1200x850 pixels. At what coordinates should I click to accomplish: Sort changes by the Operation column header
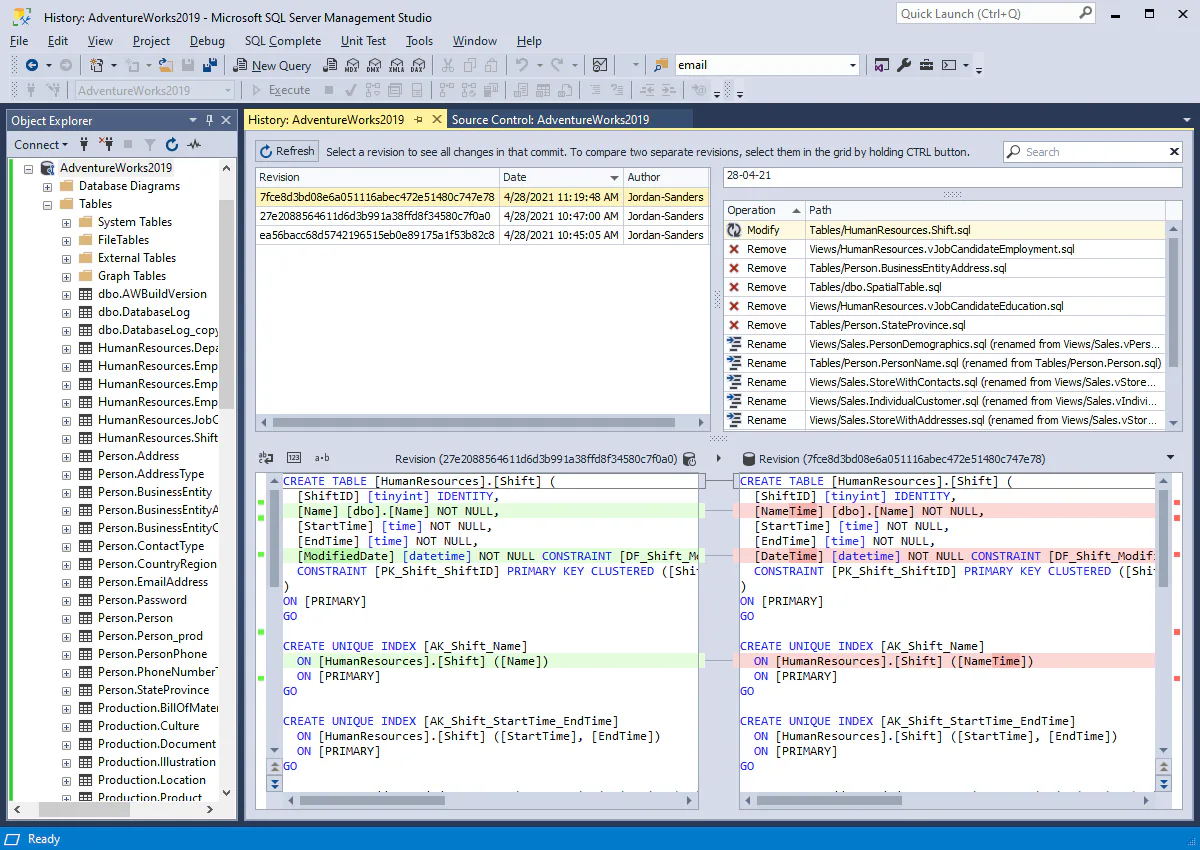pyautogui.click(x=765, y=210)
